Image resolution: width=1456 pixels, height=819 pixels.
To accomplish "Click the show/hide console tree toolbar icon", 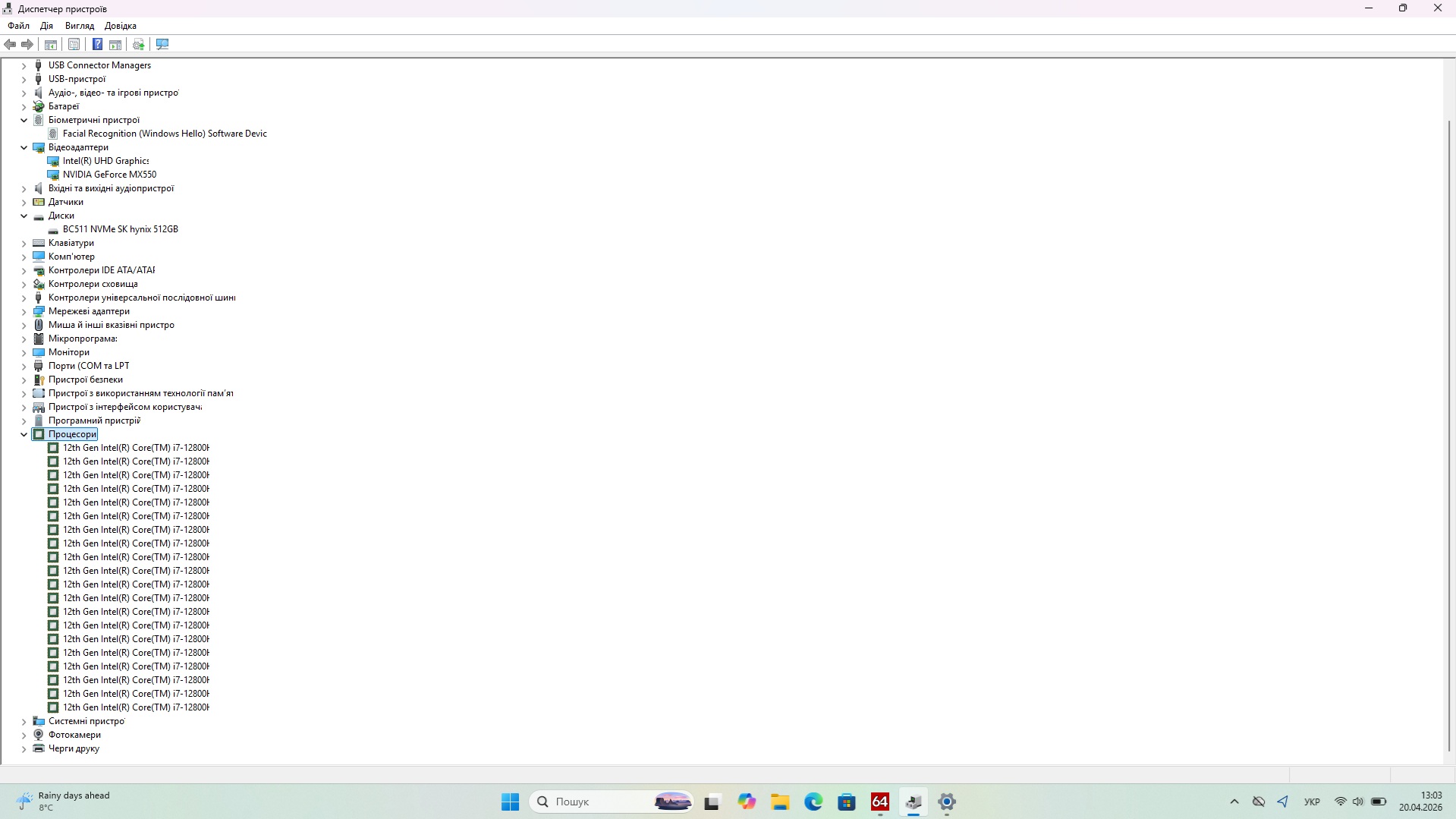I will 51,45.
